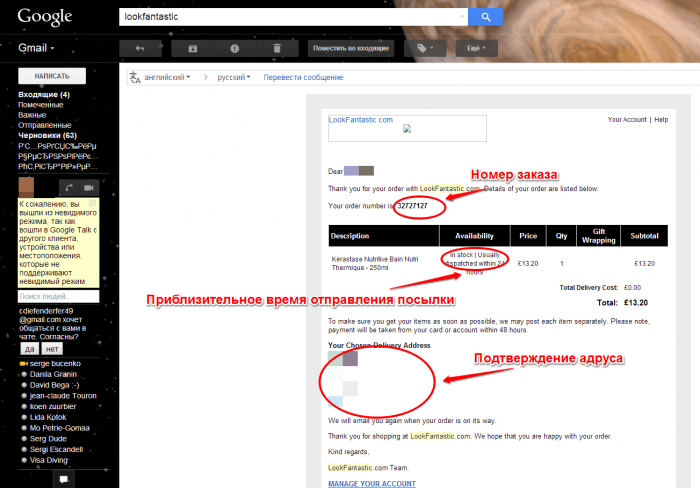Report spam using the exclamation icon
The height and width of the screenshot is (488, 700).
click(234, 48)
